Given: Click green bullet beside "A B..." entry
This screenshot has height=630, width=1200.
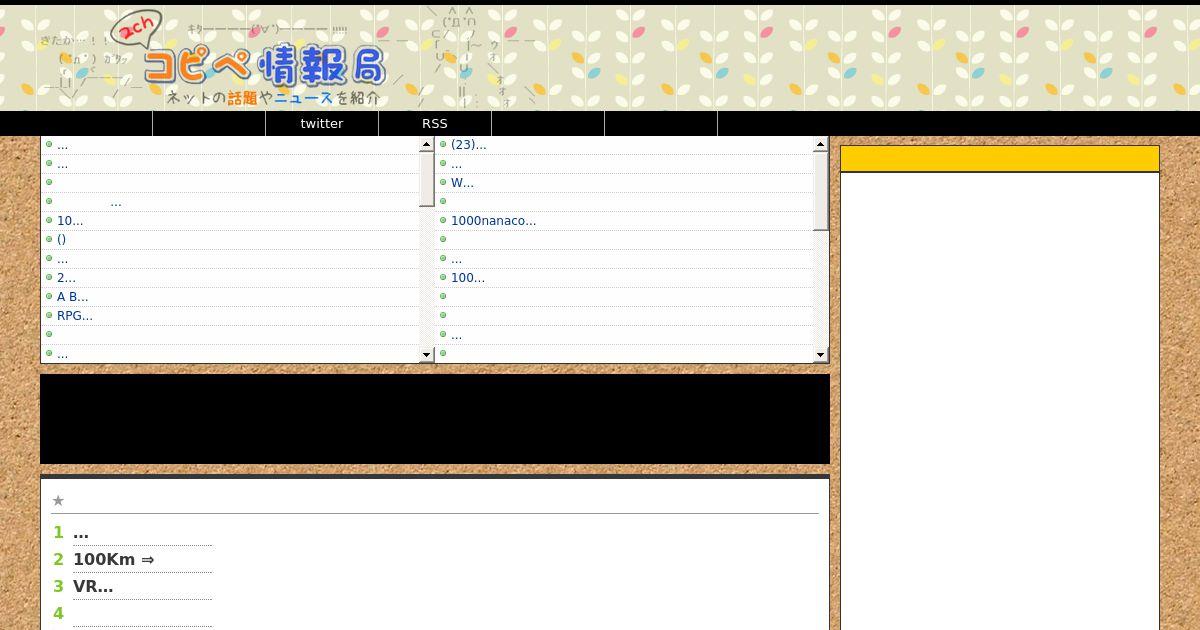Looking at the screenshot, I should [49, 296].
